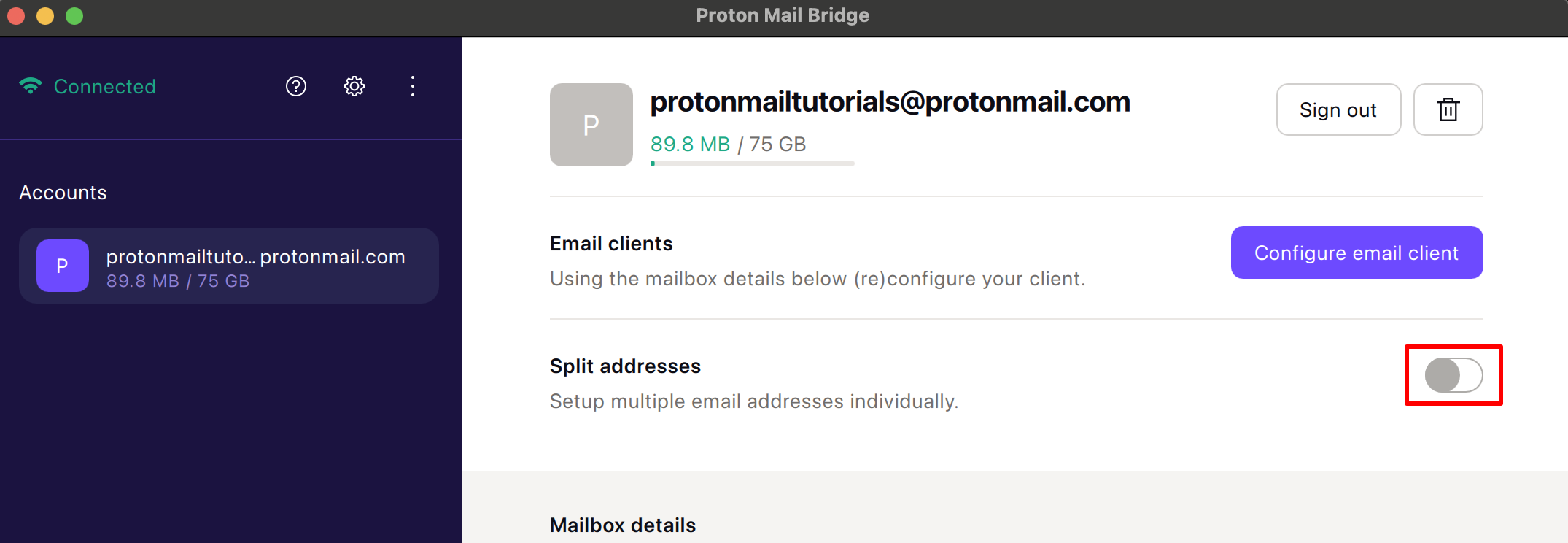Viewport: 1568px width, 543px height.
Task: Click the purple P avatar in the Accounts list
Action: [62, 266]
